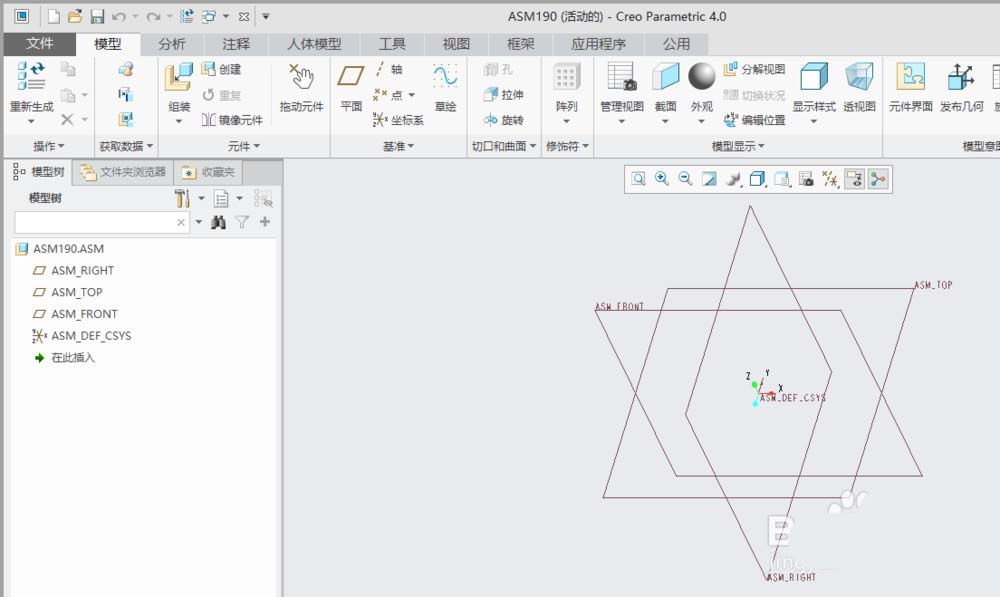Click the Appearance (外观) sphere icon

[702, 77]
